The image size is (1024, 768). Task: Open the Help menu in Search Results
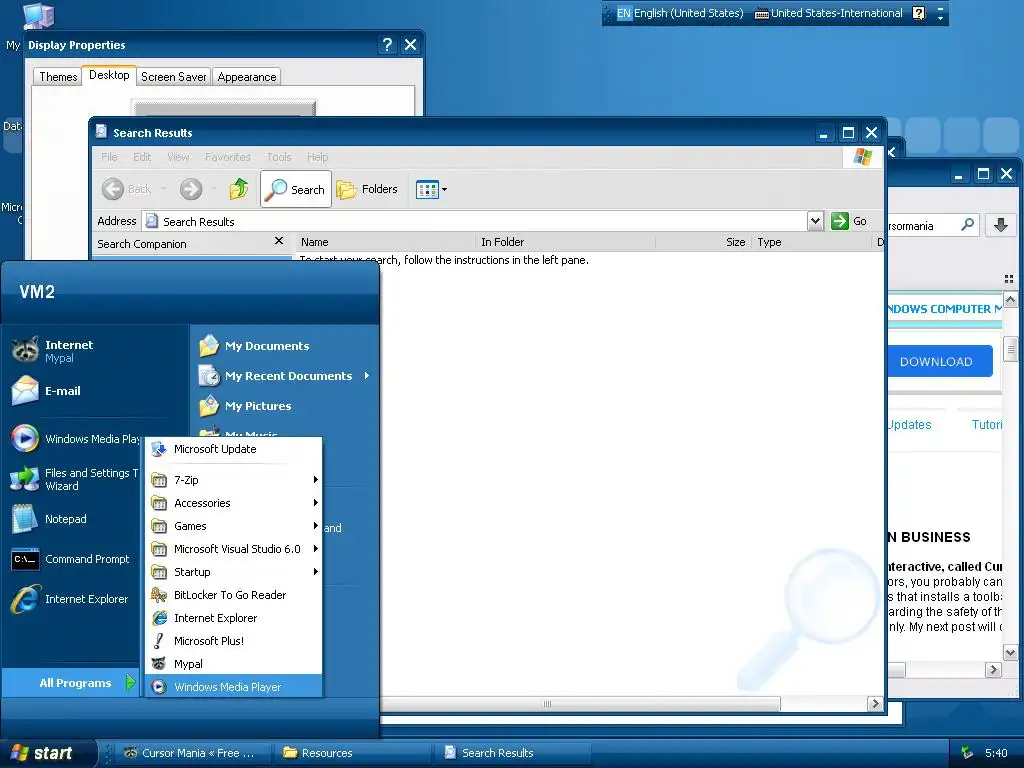[x=317, y=157]
